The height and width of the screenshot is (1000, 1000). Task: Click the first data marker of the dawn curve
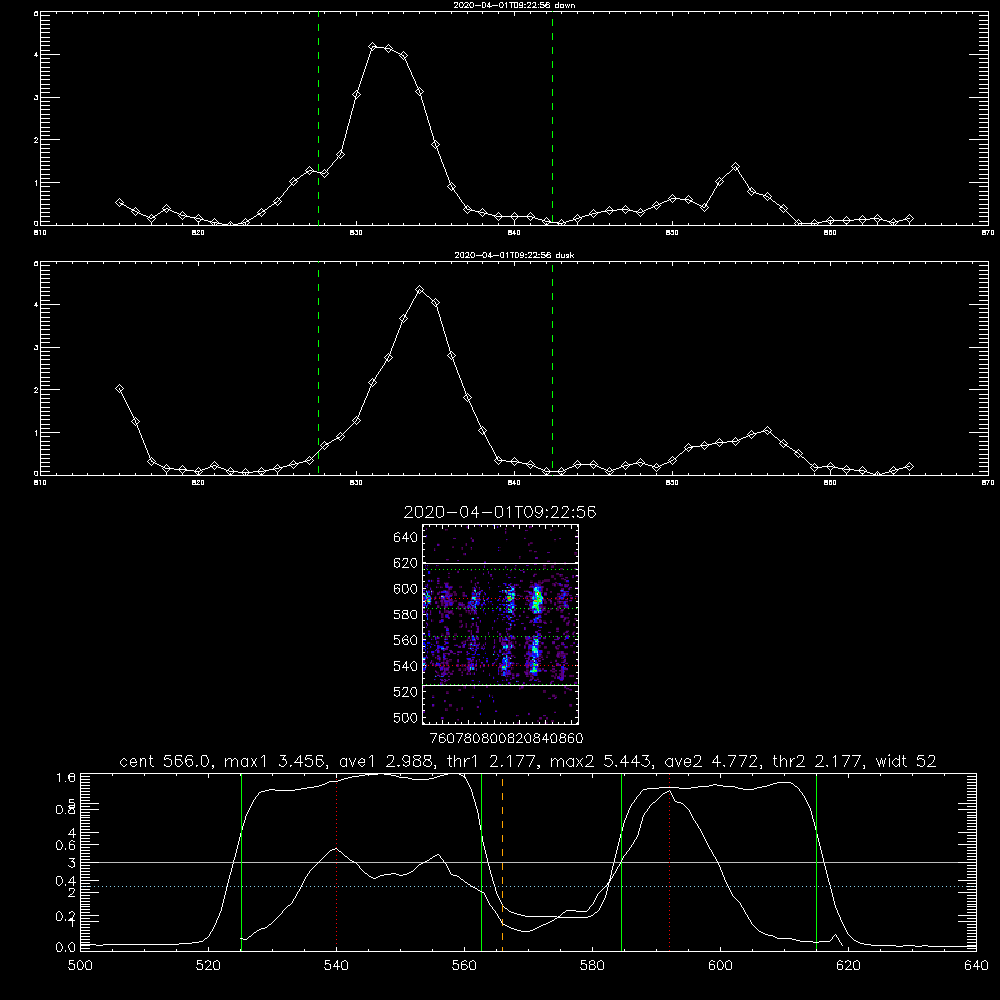click(119, 202)
